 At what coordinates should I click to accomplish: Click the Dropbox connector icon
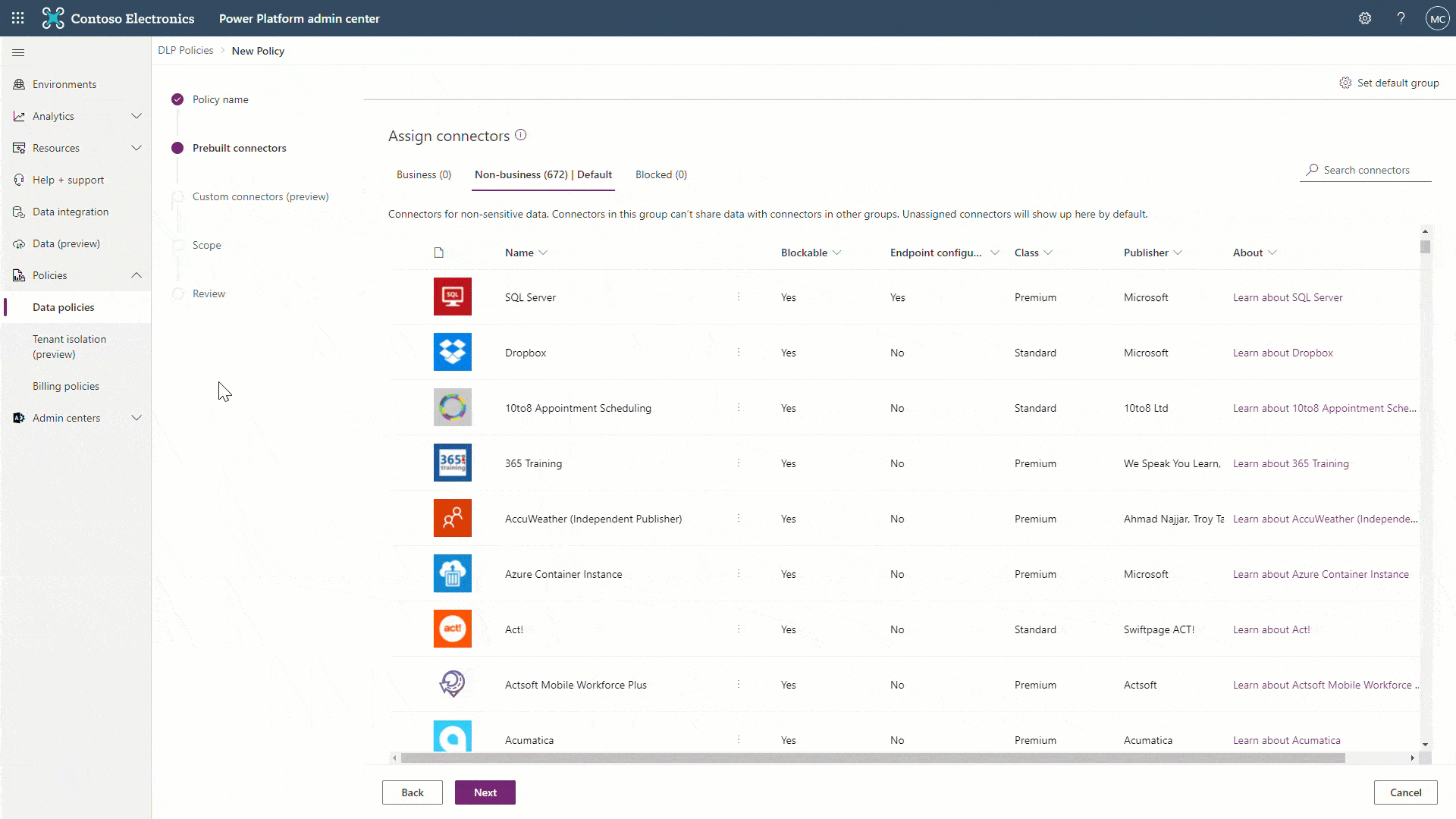point(451,352)
